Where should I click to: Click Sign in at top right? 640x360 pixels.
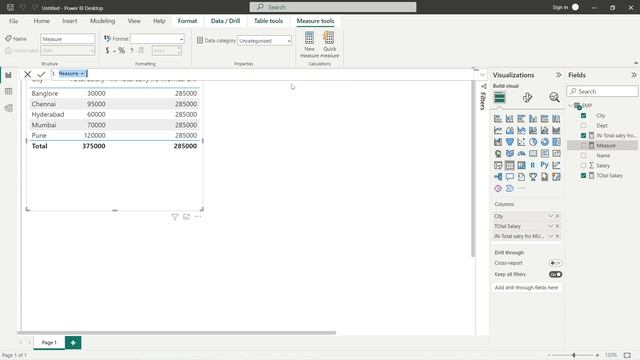560,7
